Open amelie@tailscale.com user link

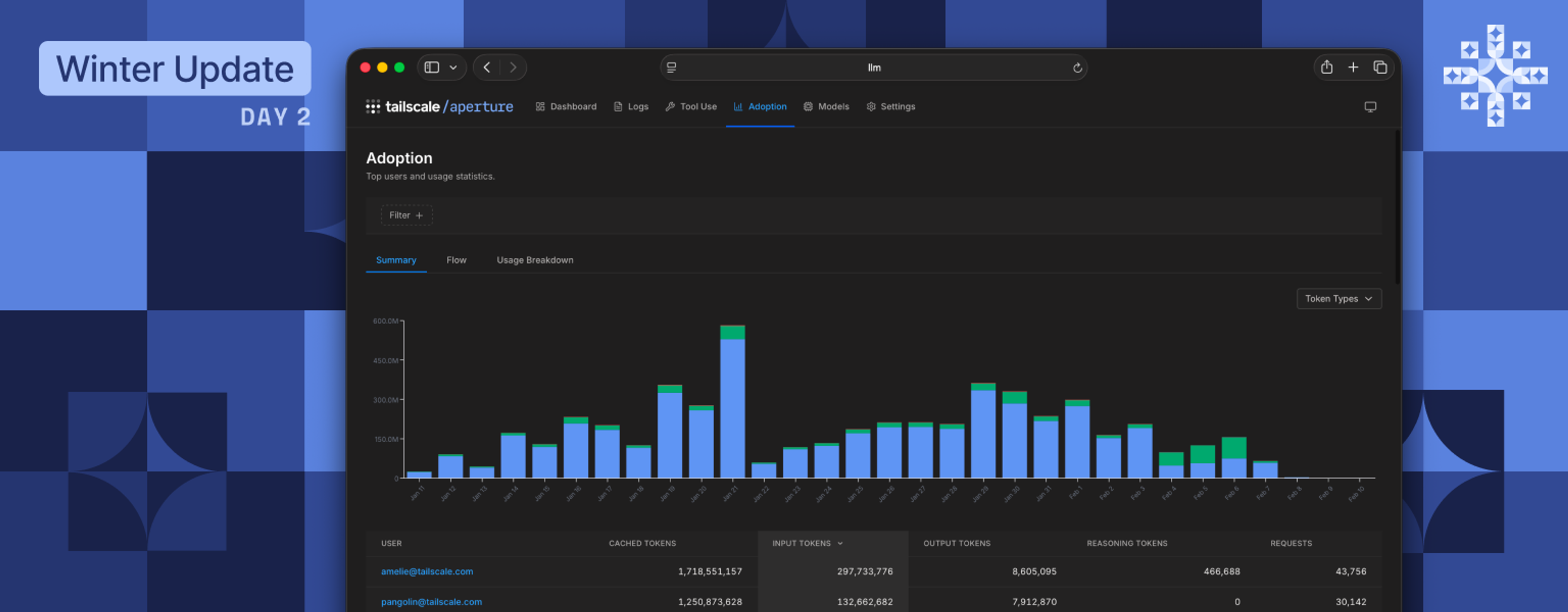tap(427, 571)
